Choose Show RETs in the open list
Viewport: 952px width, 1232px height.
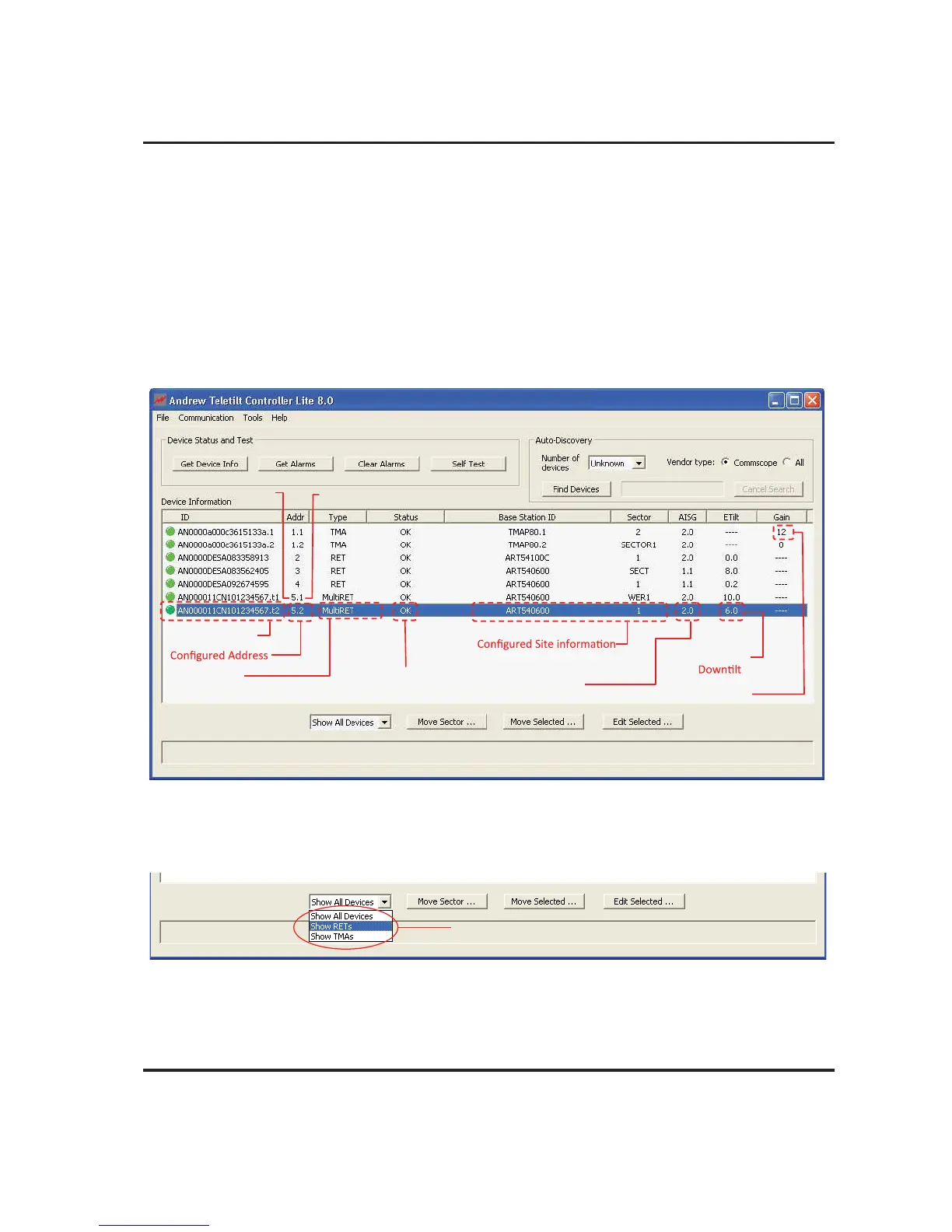[351, 926]
